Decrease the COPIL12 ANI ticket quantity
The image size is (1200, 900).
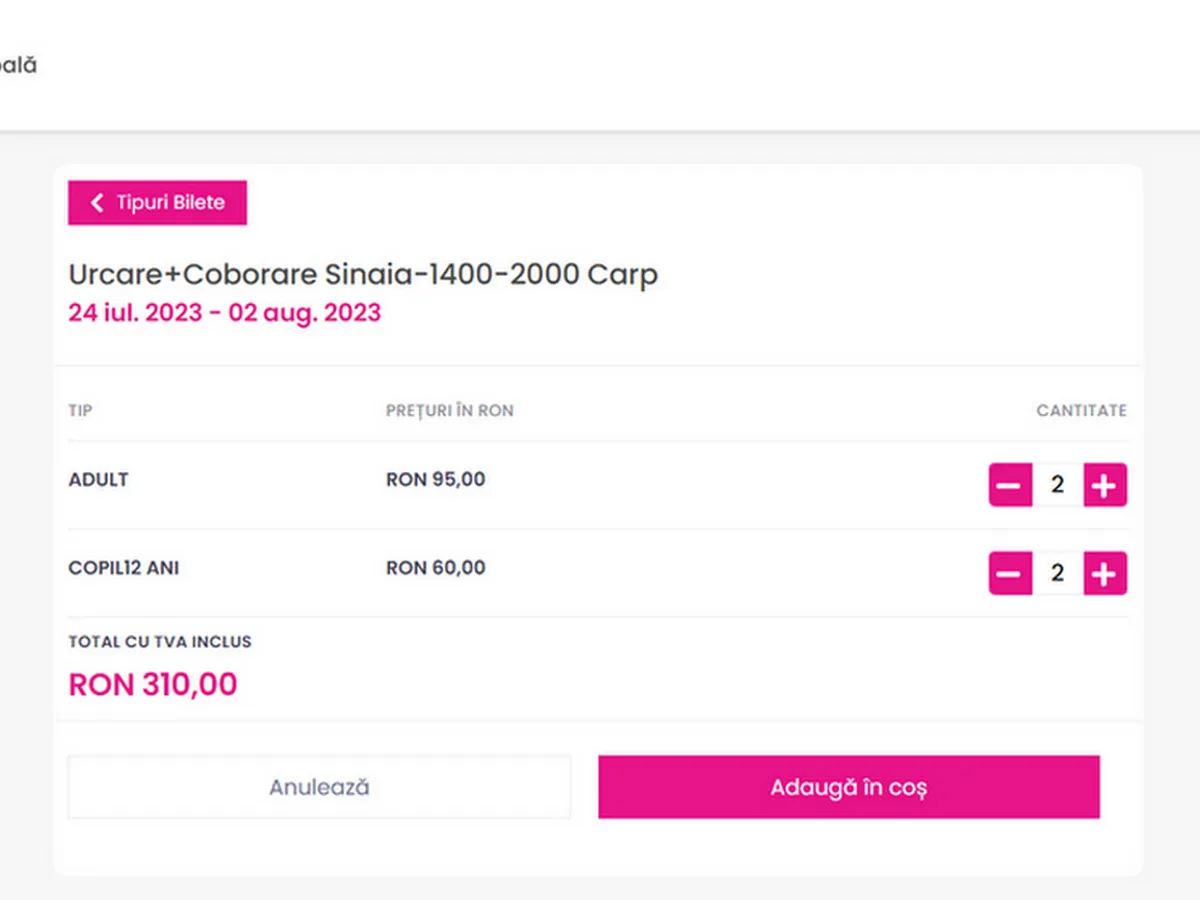[x=1010, y=574]
